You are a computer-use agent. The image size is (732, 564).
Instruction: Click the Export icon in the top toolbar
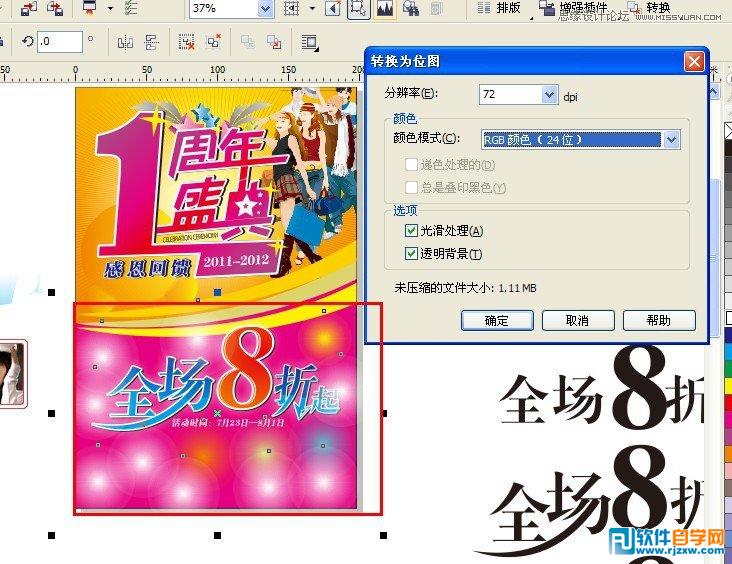pyautogui.click(x=55, y=7)
